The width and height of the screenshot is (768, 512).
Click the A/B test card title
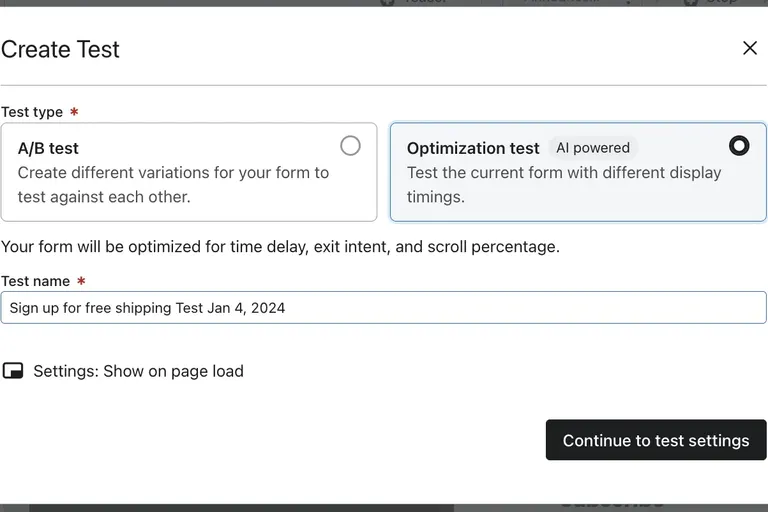click(48, 148)
